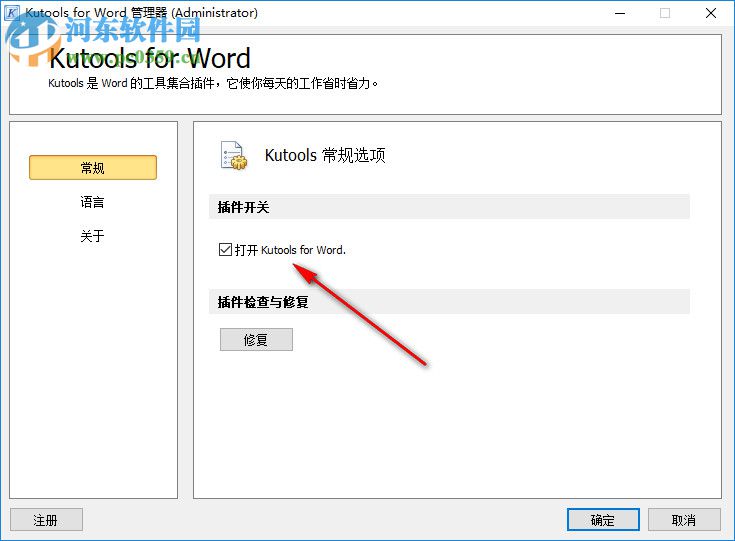
Task: Open the 语言 settings section
Action: click(92, 202)
